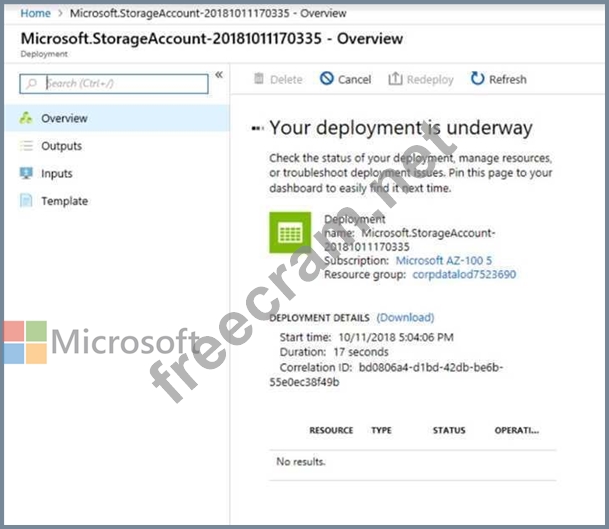This screenshot has width=609, height=529.
Task: Click the Overview icon in sidebar
Action: [x=26, y=118]
